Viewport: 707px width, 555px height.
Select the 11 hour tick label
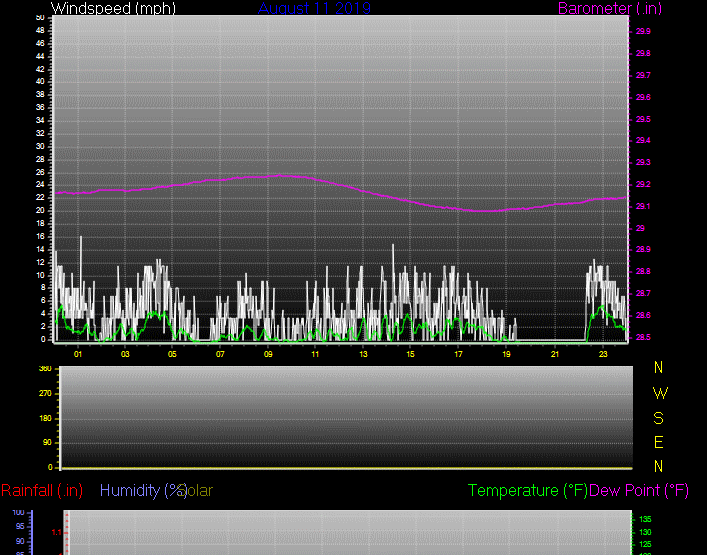click(315, 354)
